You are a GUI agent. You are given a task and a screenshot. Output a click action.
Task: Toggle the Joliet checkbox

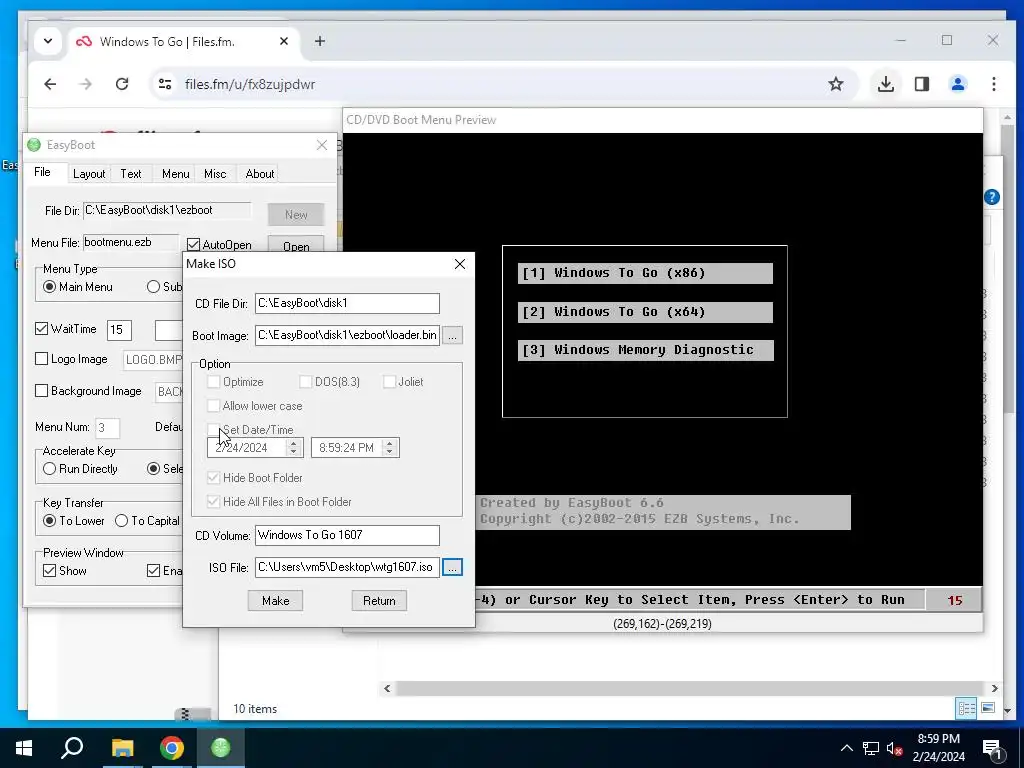(389, 381)
